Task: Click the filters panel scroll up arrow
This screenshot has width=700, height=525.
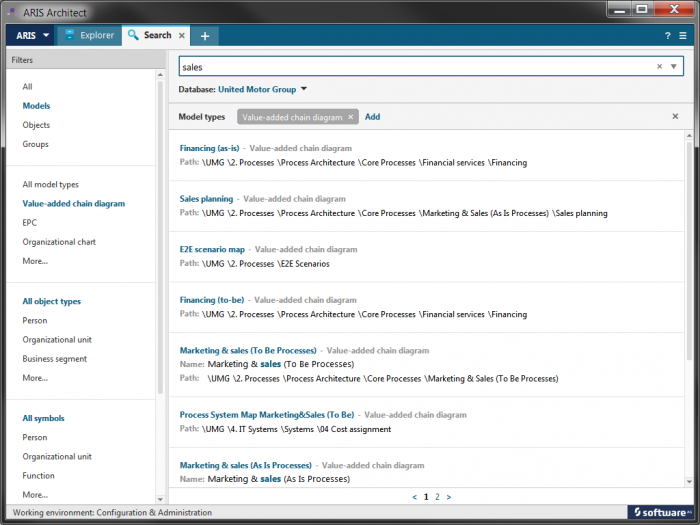Action: (x=160, y=75)
